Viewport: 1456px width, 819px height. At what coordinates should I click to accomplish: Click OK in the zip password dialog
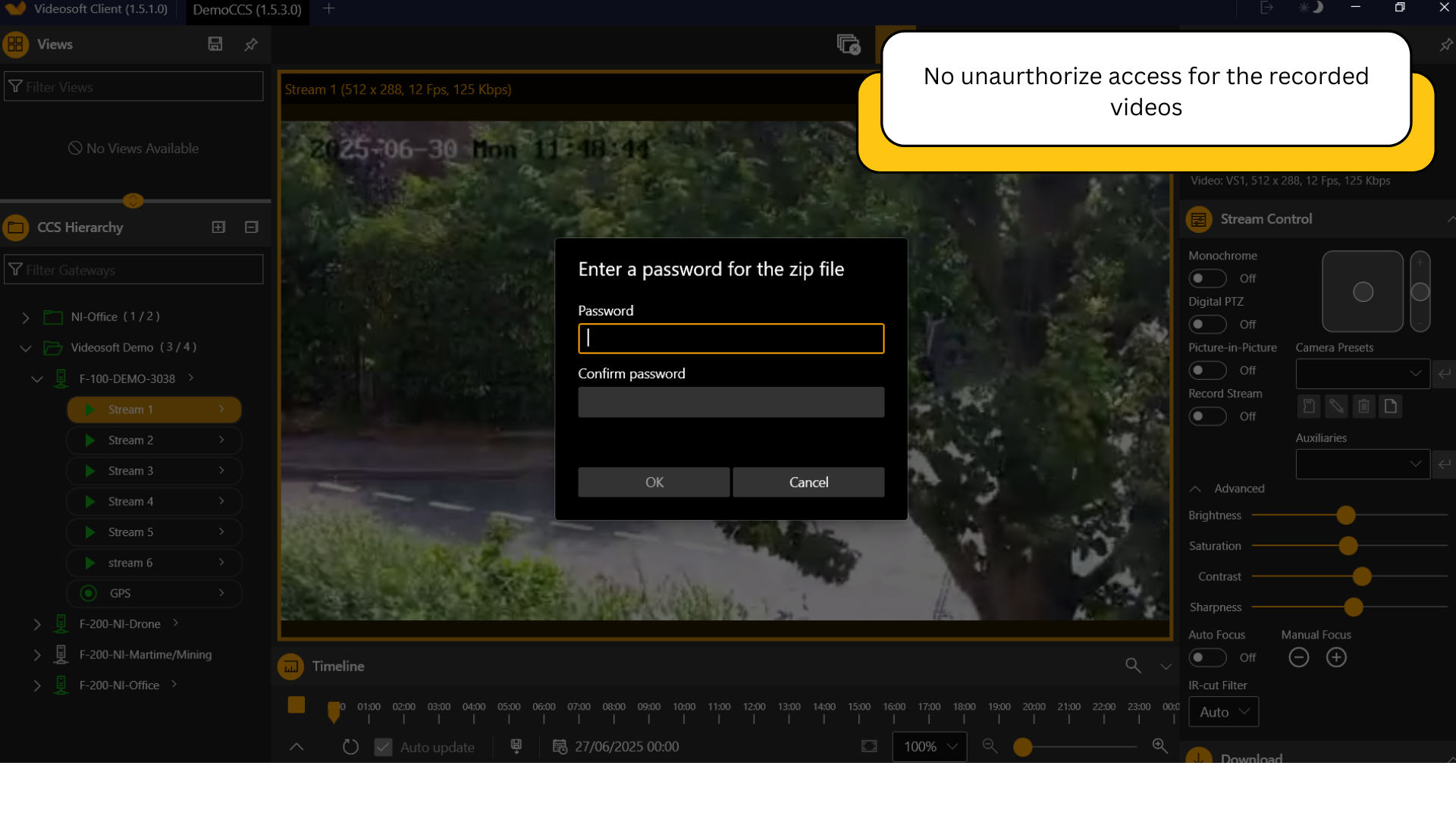[x=654, y=482]
